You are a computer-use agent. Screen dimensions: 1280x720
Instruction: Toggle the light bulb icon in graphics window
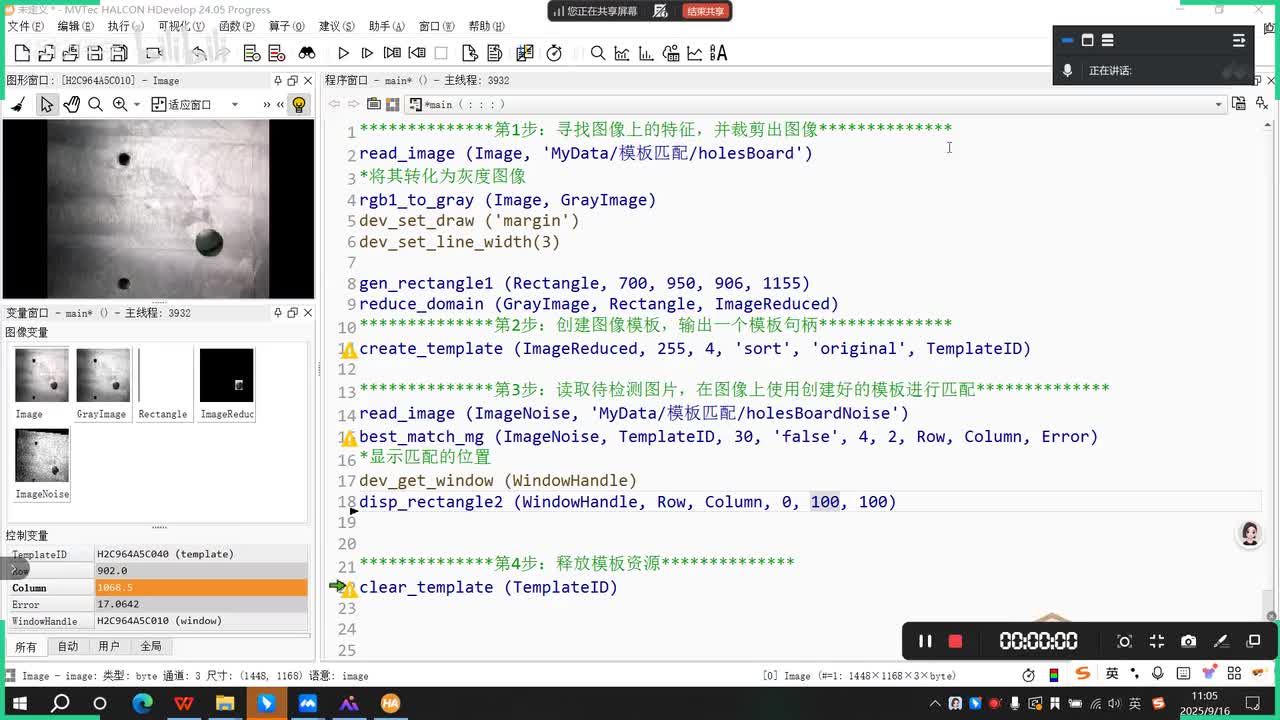(298, 104)
